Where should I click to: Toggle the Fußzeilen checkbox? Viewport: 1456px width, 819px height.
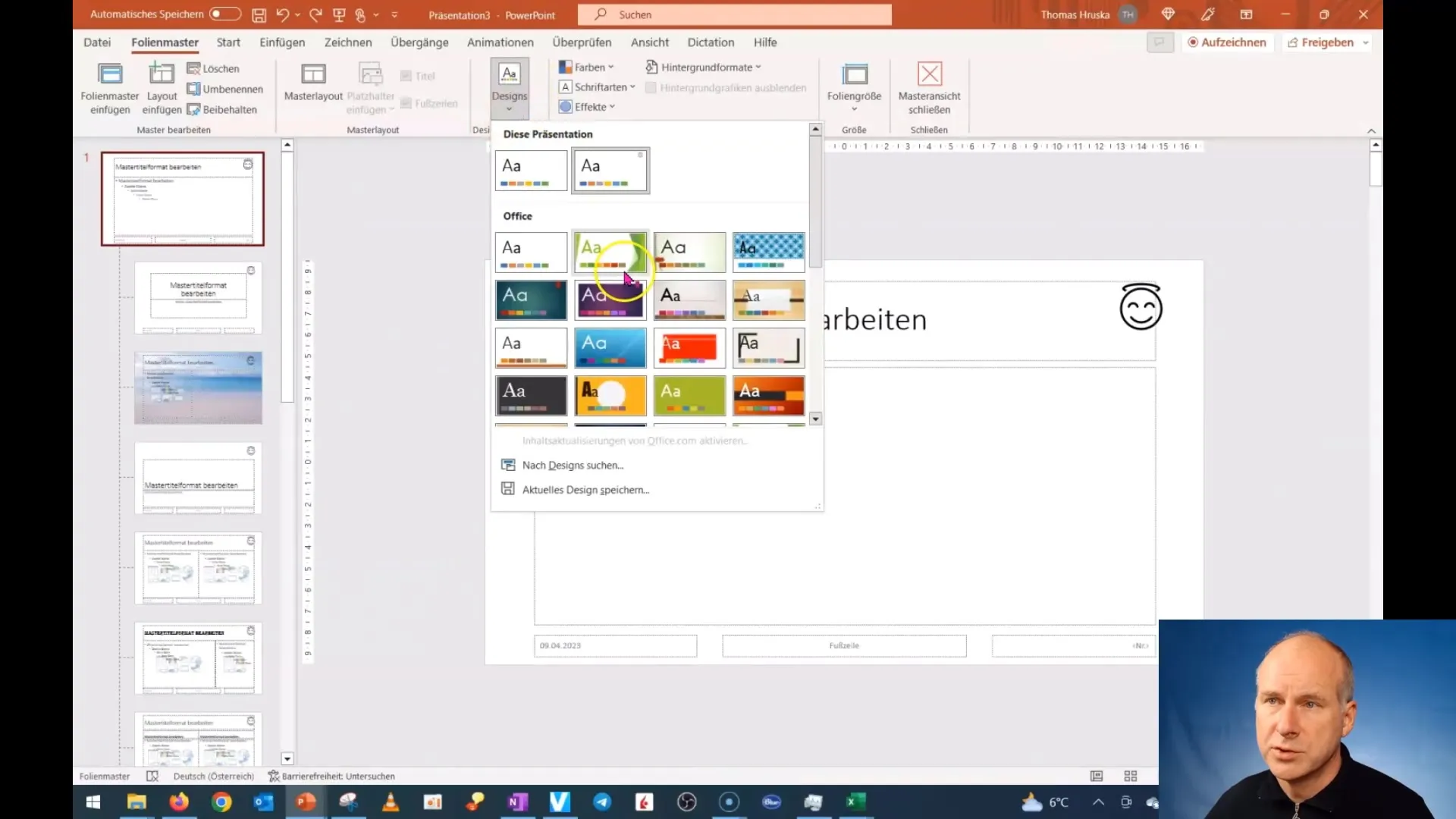(x=406, y=103)
